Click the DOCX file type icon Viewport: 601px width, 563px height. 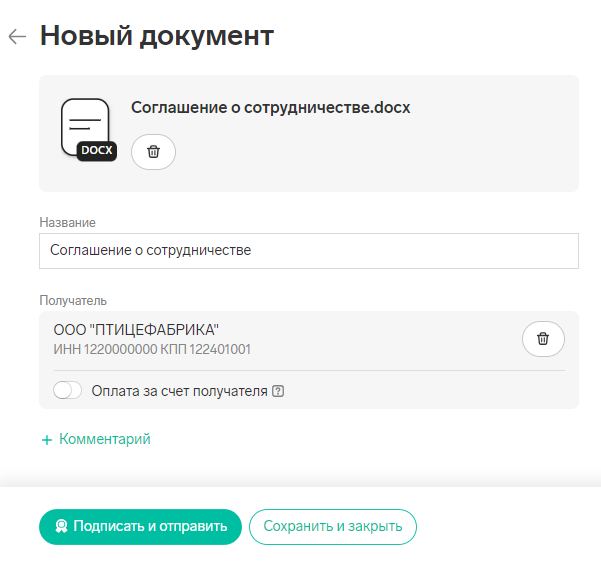tap(89, 130)
